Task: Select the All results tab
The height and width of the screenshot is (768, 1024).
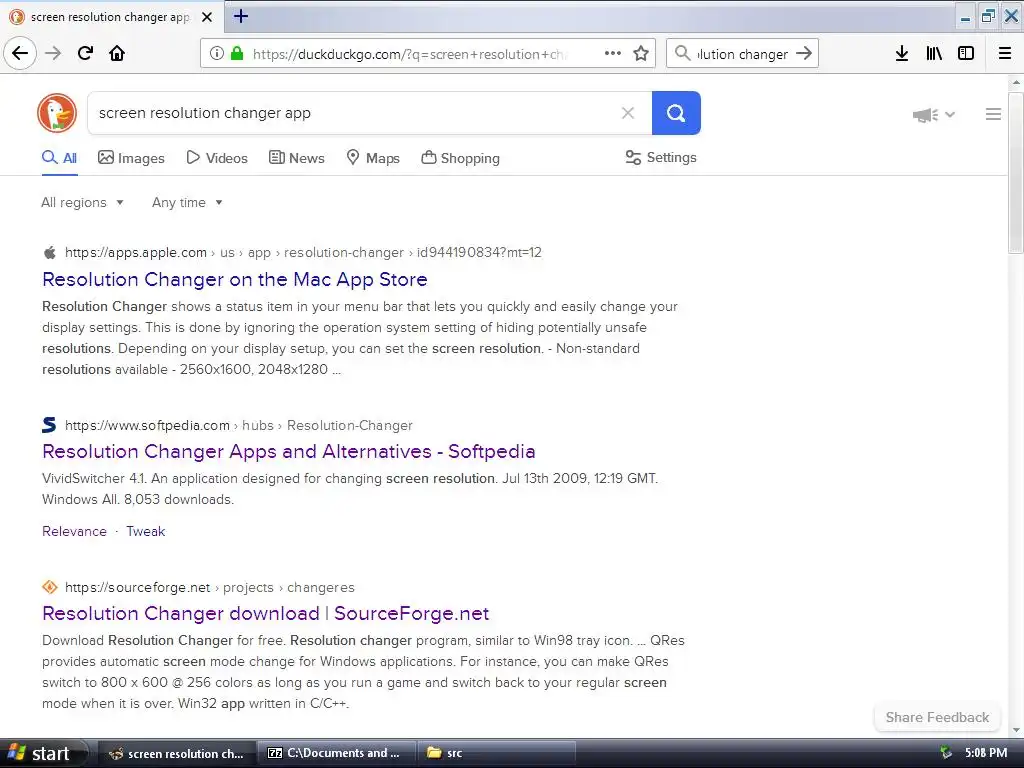Action: click(x=59, y=158)
